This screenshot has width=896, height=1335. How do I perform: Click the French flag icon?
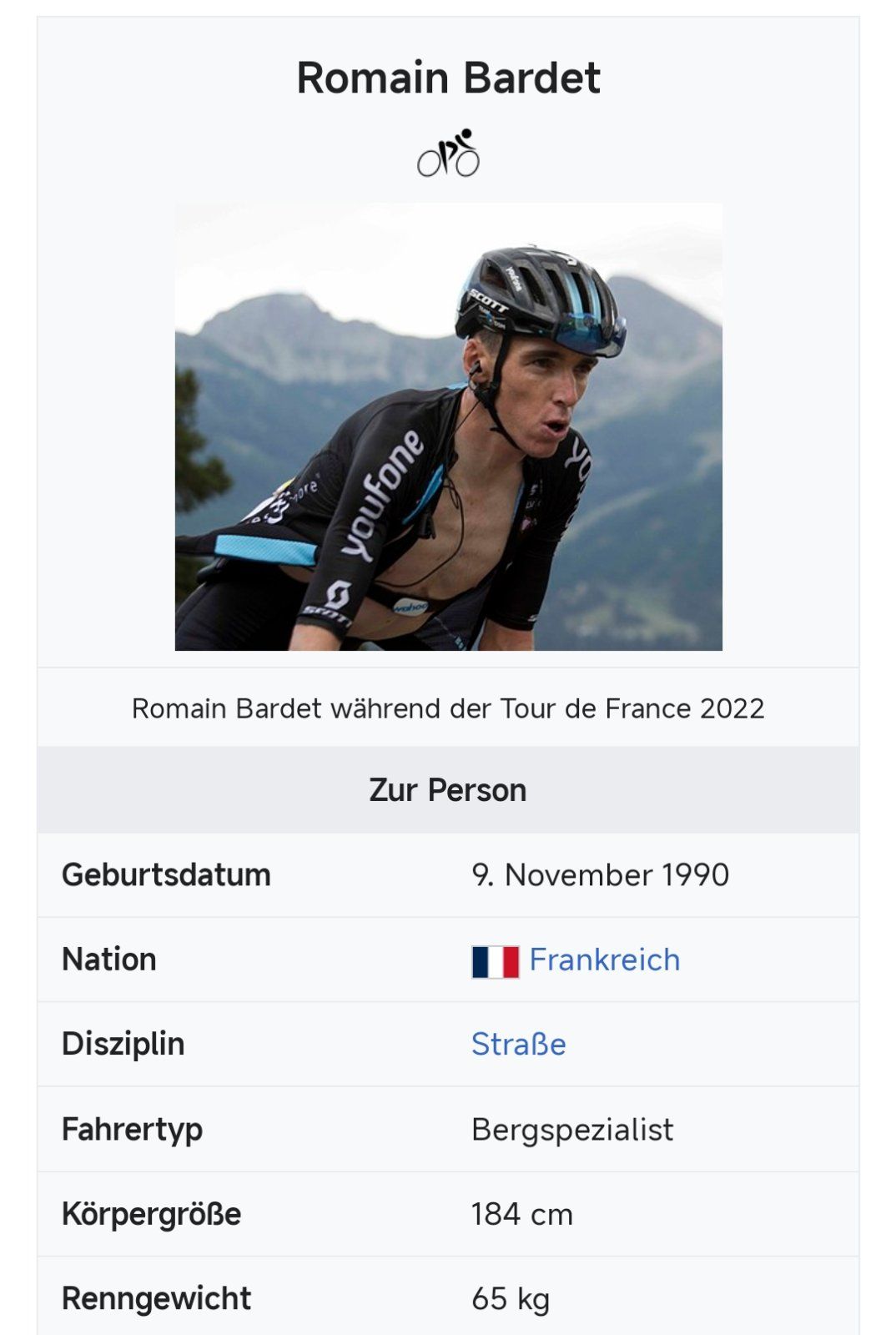click(x=495, y=961)
